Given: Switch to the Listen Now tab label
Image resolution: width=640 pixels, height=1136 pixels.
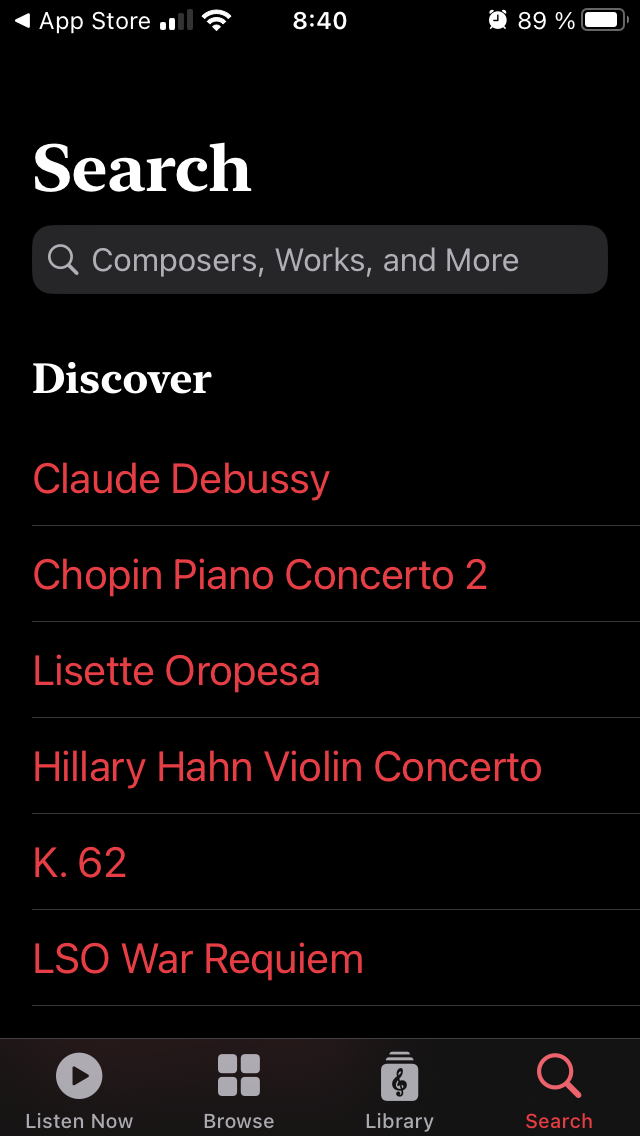Looking at the screenshot, I should 79,1121.
